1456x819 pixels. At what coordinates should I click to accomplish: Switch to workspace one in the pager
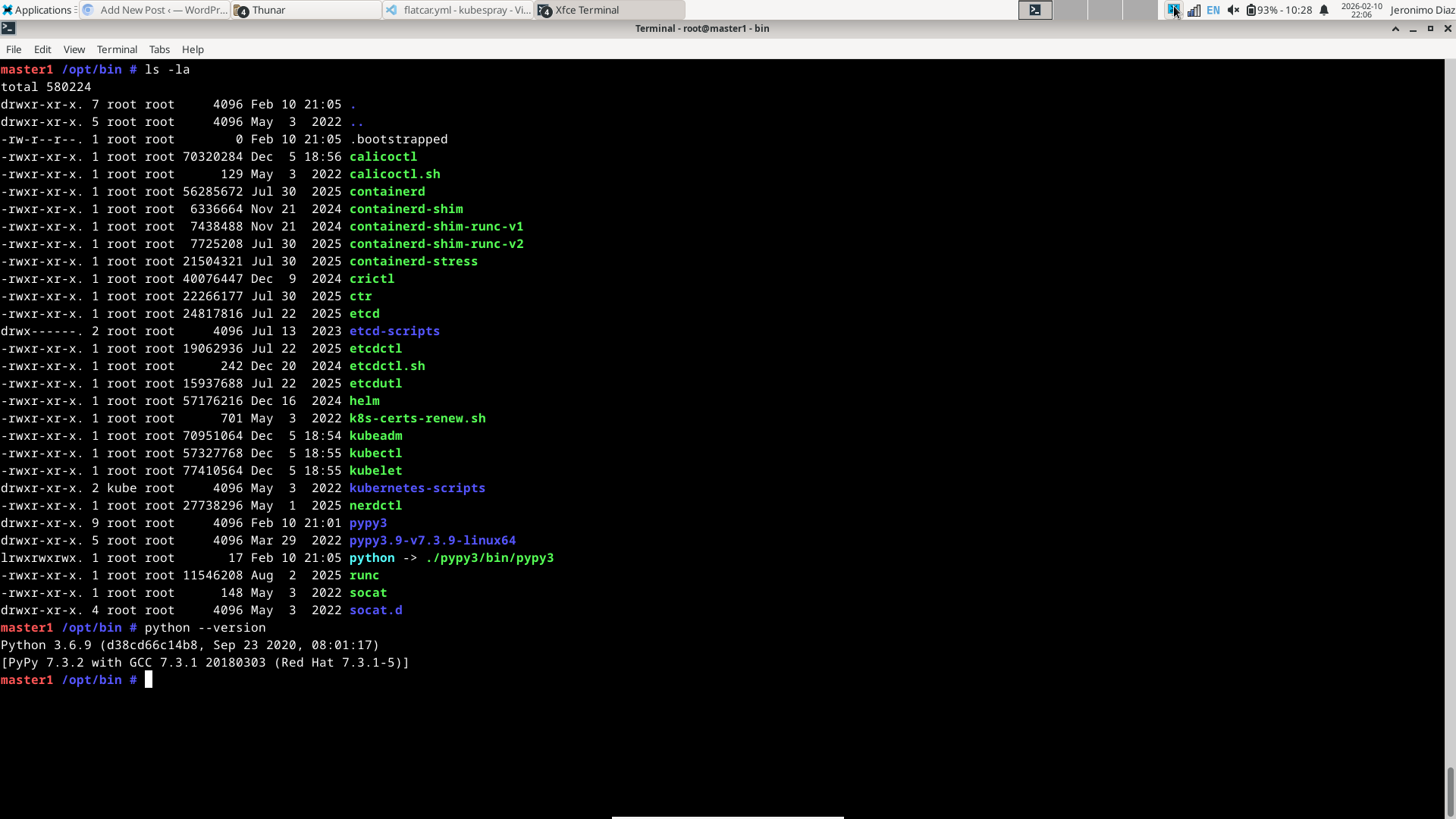pyautogui.click(x=1035, y=10)
